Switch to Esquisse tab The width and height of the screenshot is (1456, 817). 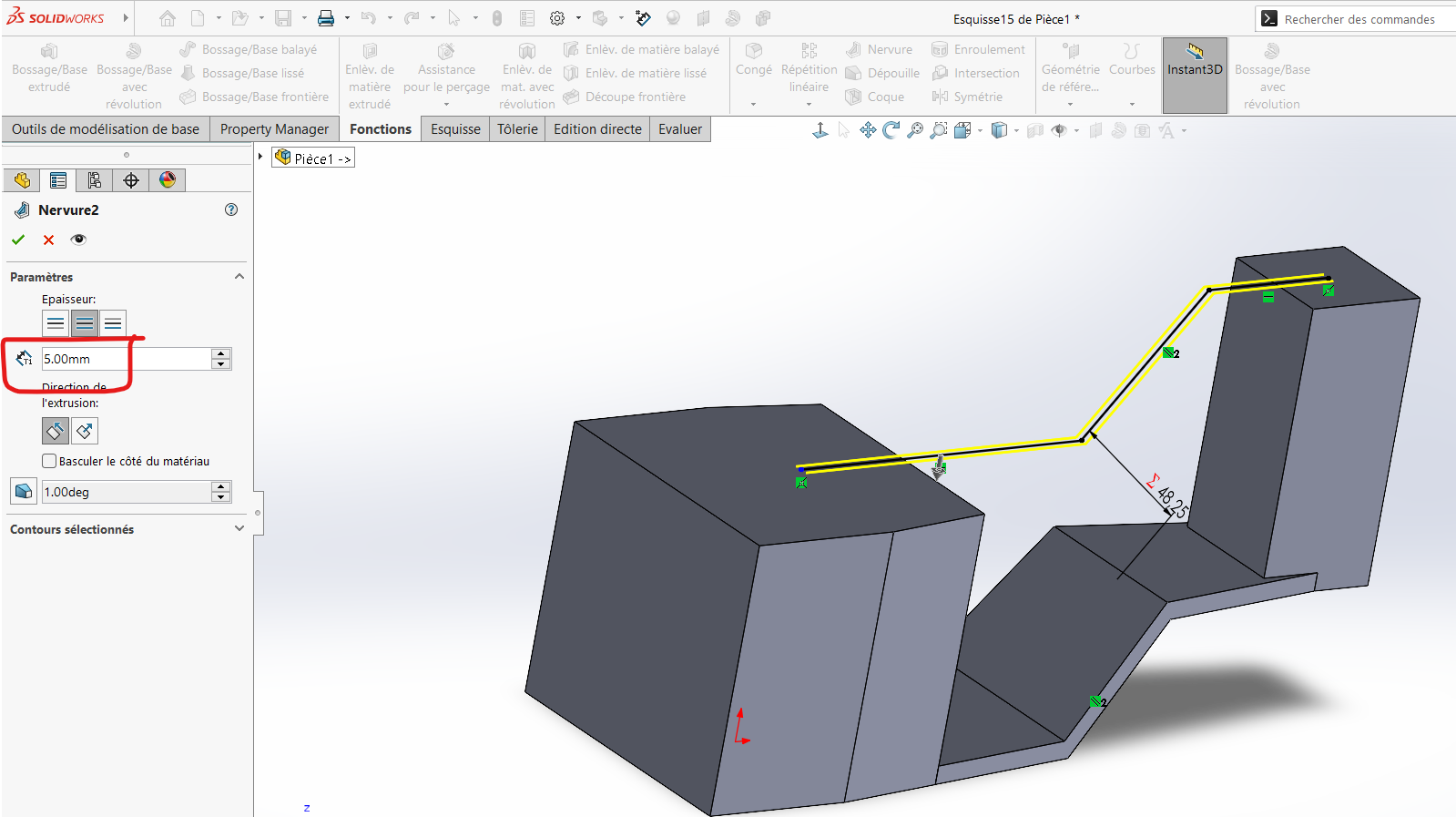tap(455, 129)
